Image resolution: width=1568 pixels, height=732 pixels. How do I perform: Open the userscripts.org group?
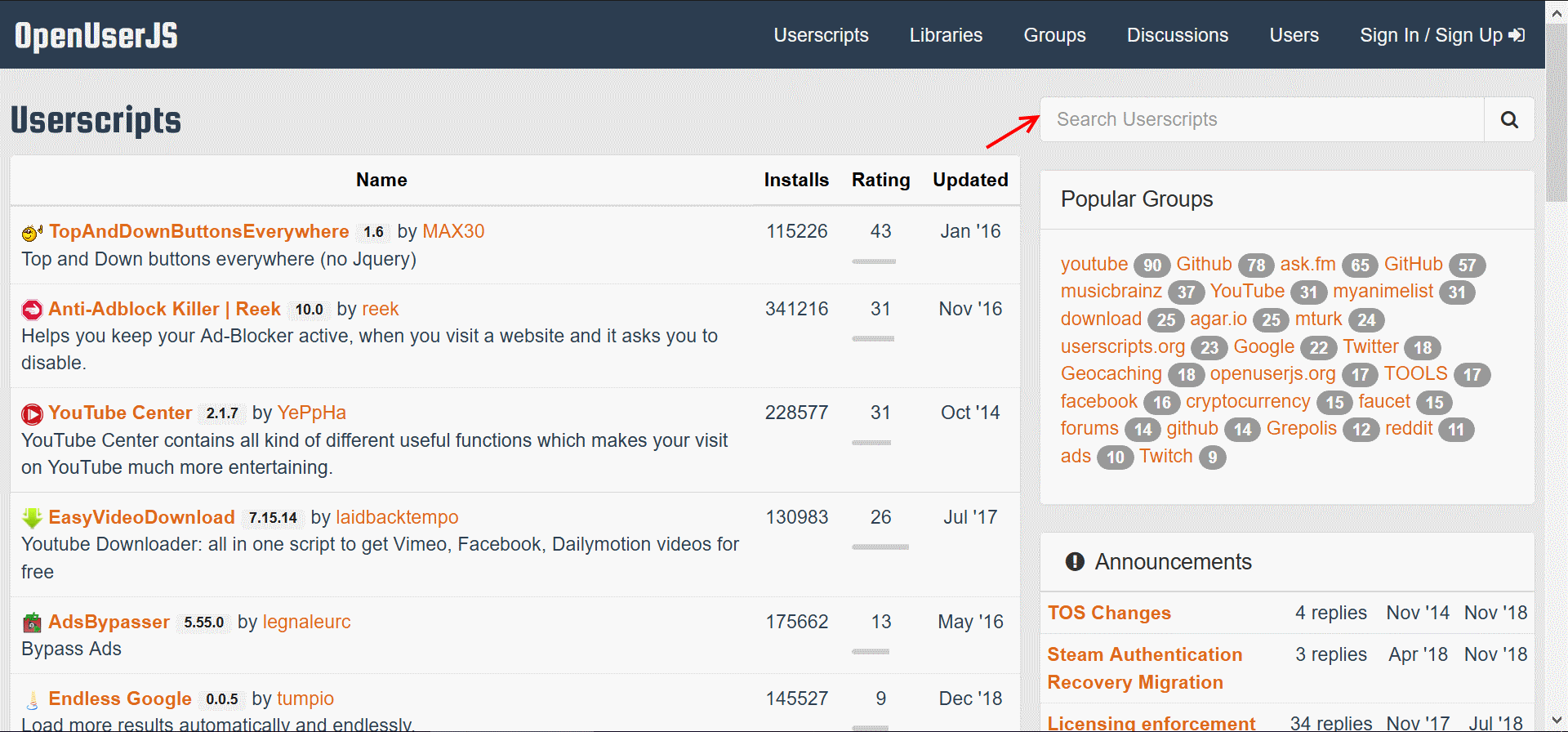coord(1122,346)
